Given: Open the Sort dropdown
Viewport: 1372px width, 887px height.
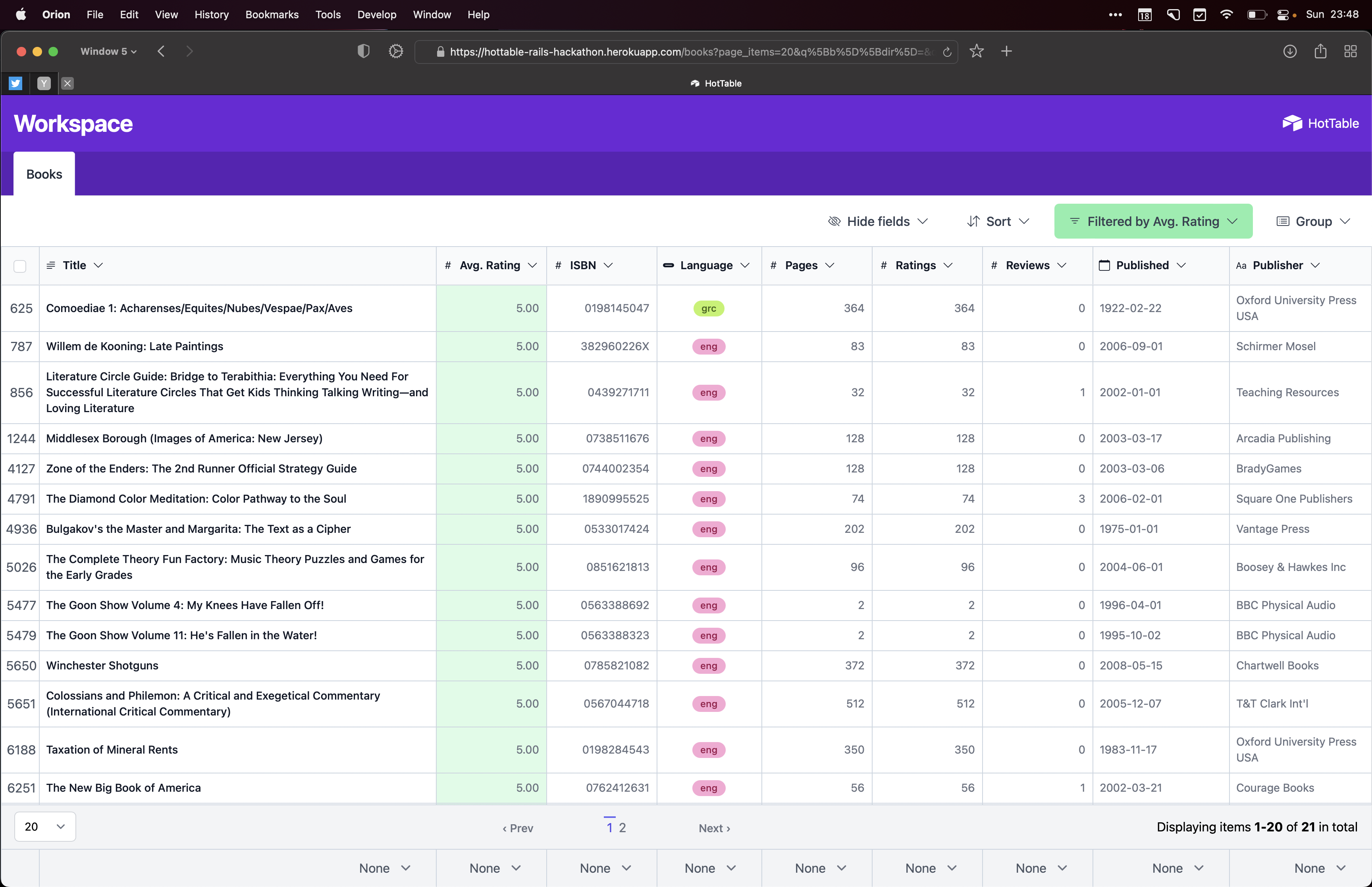Looking at the screenshot, I should [x=998, y=221].
